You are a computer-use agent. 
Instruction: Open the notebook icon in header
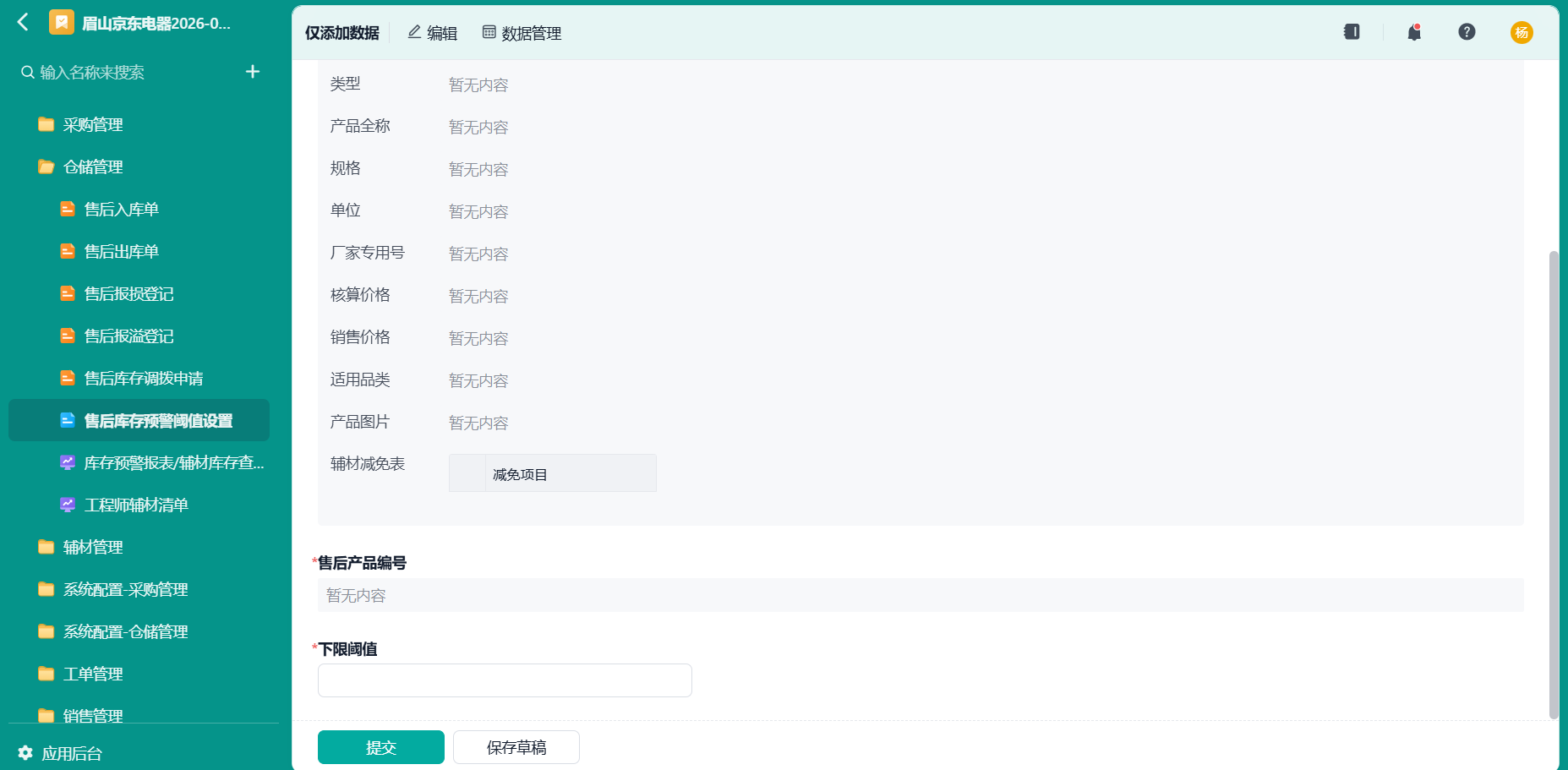(x=1352, y=32)
